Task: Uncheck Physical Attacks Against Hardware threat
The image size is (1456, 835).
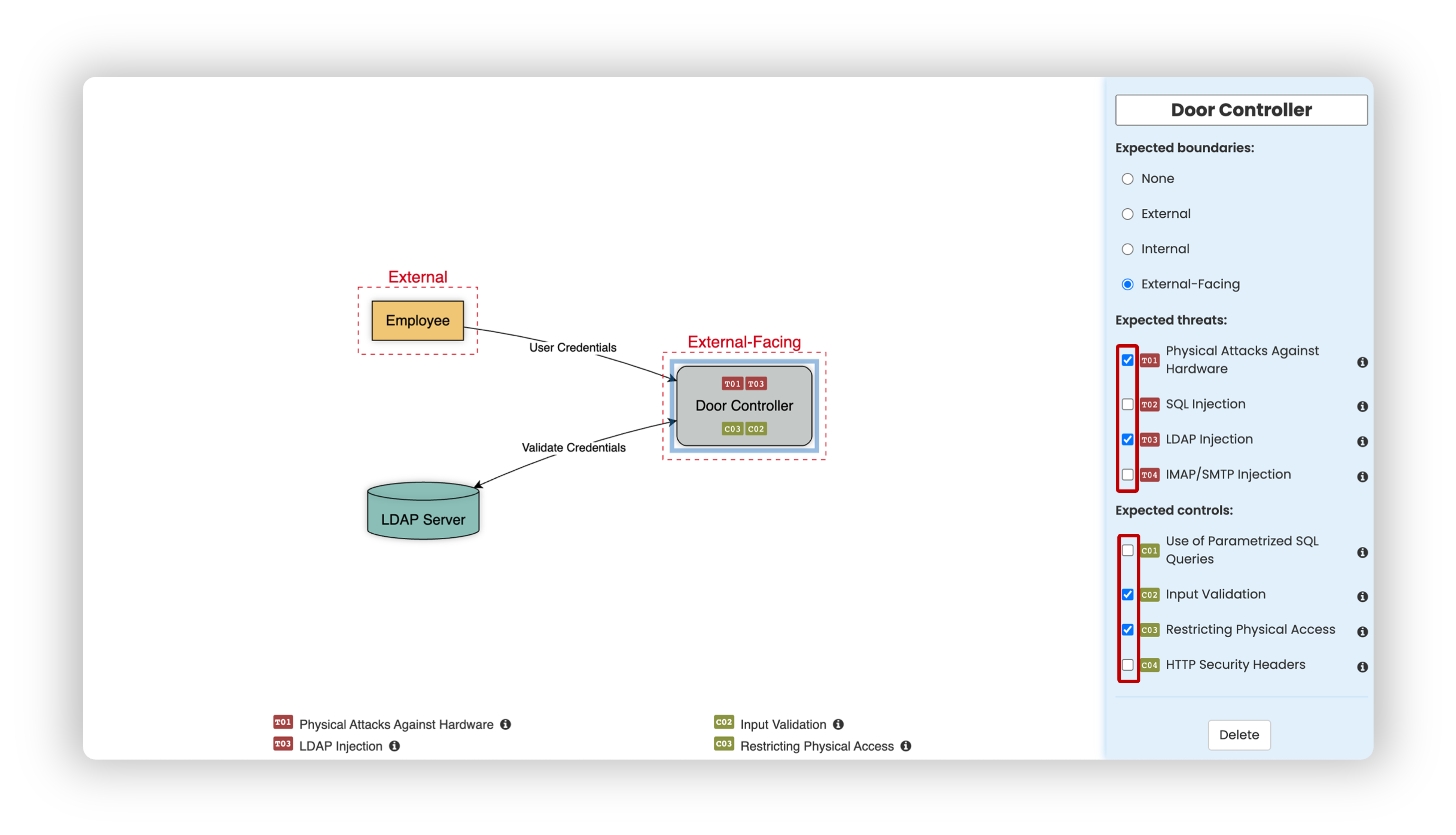Action: pos(1127,360)
